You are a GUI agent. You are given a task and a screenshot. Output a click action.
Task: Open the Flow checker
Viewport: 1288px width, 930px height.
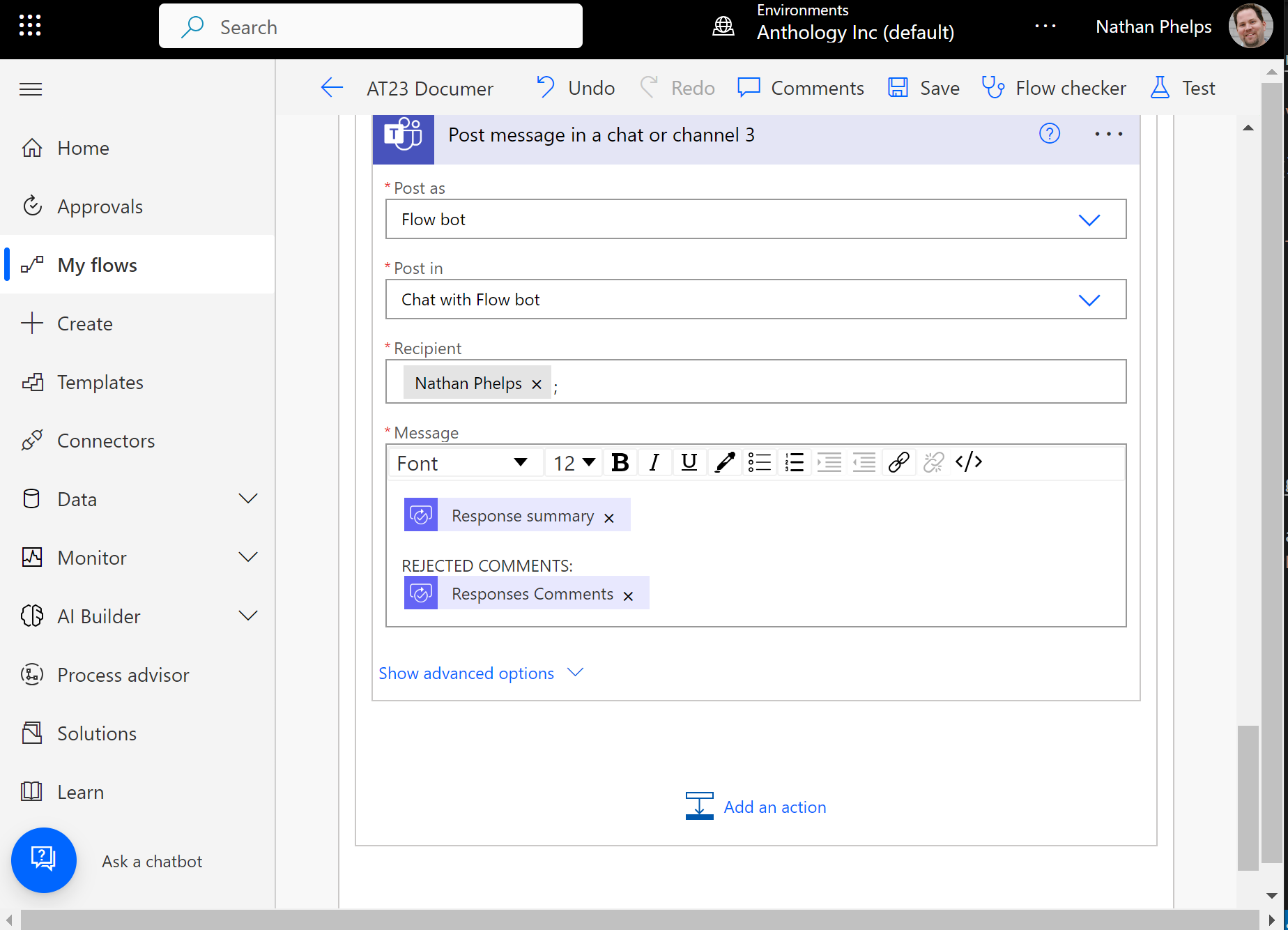pos(1054,88)
